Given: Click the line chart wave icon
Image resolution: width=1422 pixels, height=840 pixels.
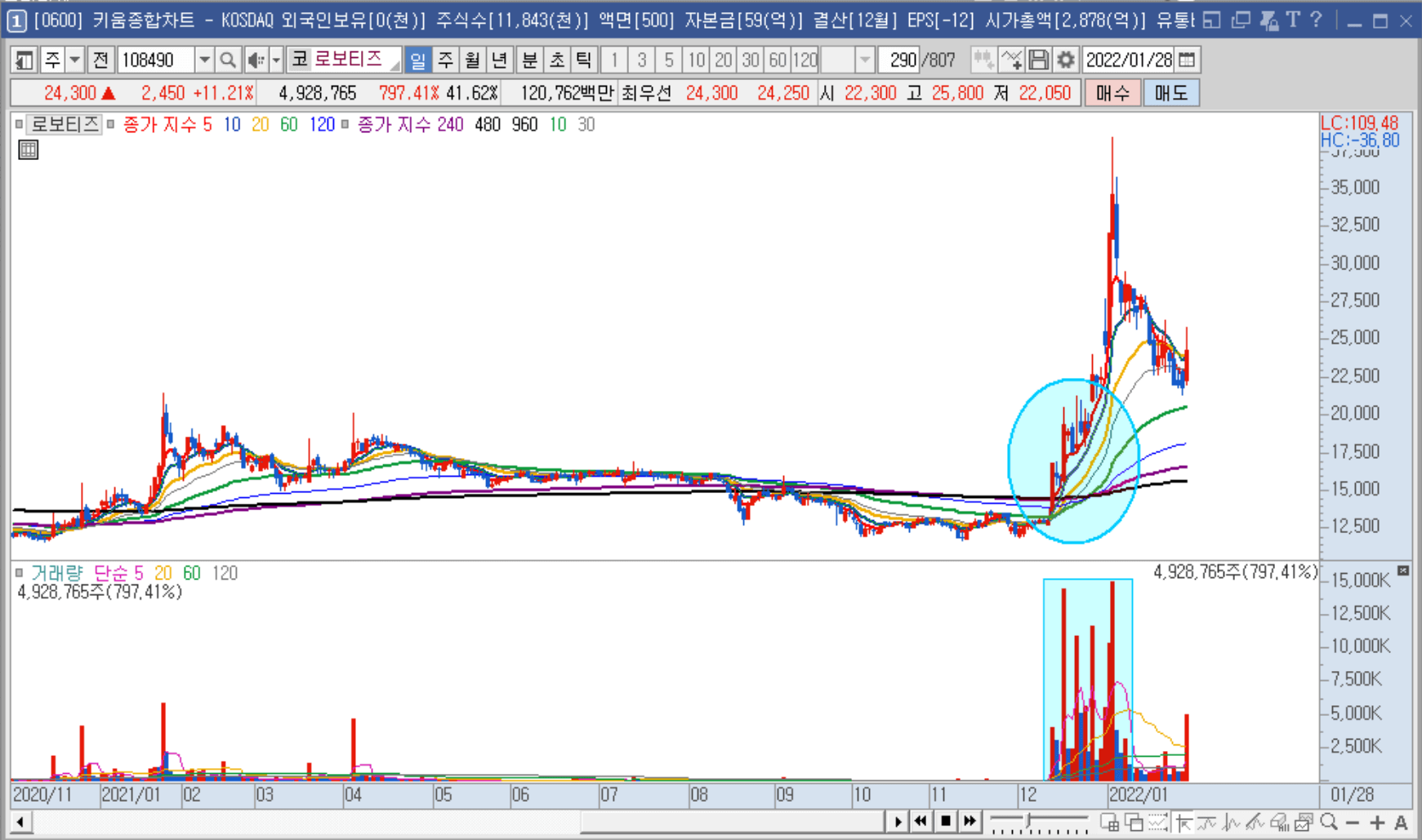Looking at the screenshot, I should tap(1206, 821).
